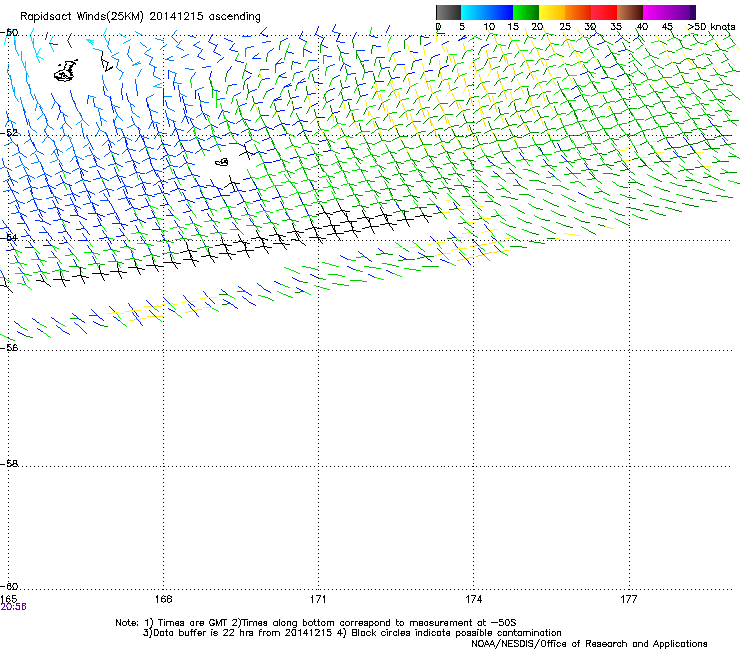740x650 pixels.
Task: Click the '-58' latitude label
Action: 9,464
